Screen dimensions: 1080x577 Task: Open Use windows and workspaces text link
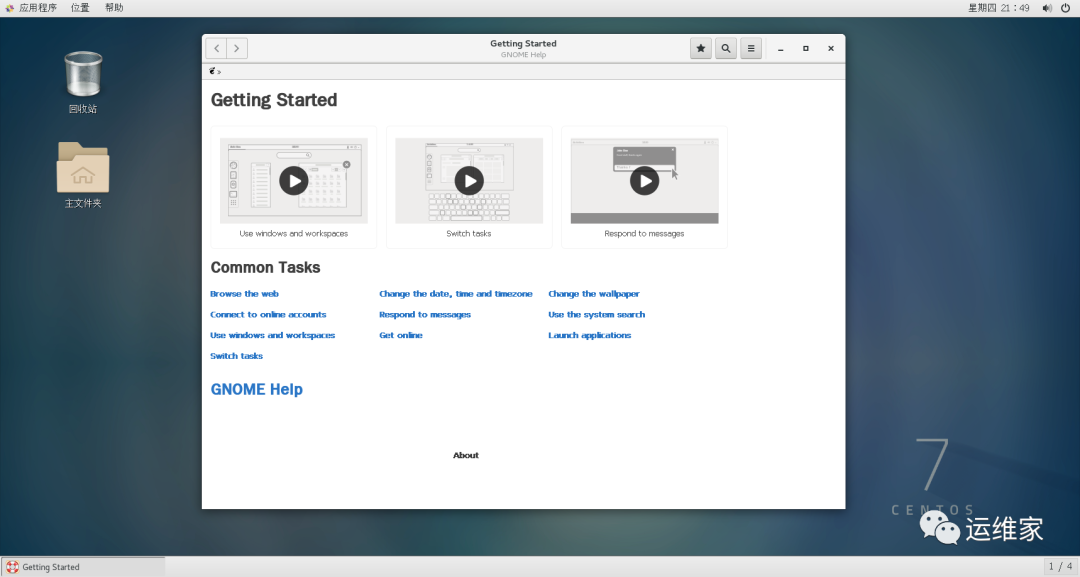pyautogui.click(x=273, y=335)
